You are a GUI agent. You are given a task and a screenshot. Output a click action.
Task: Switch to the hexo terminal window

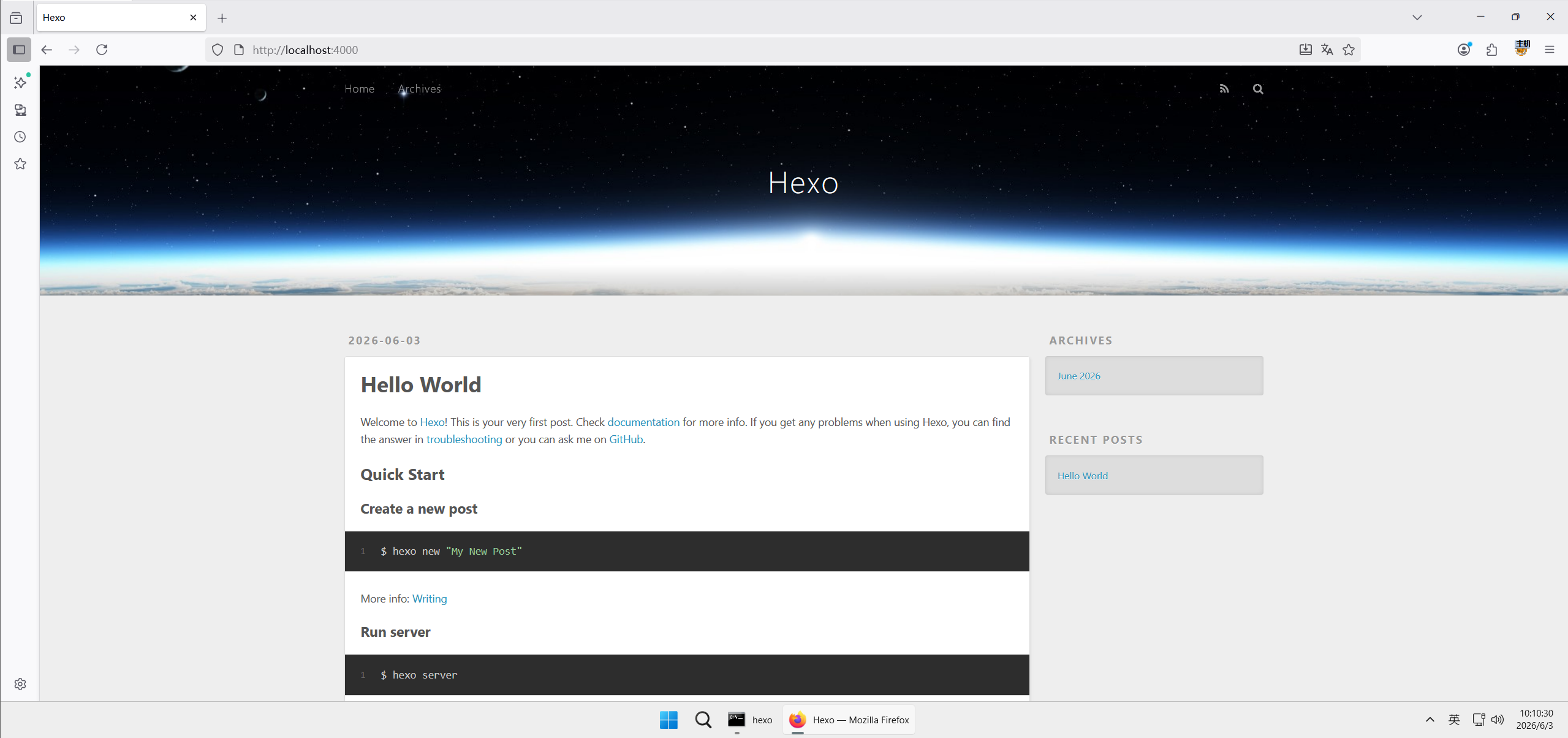[x=749, y=720]
